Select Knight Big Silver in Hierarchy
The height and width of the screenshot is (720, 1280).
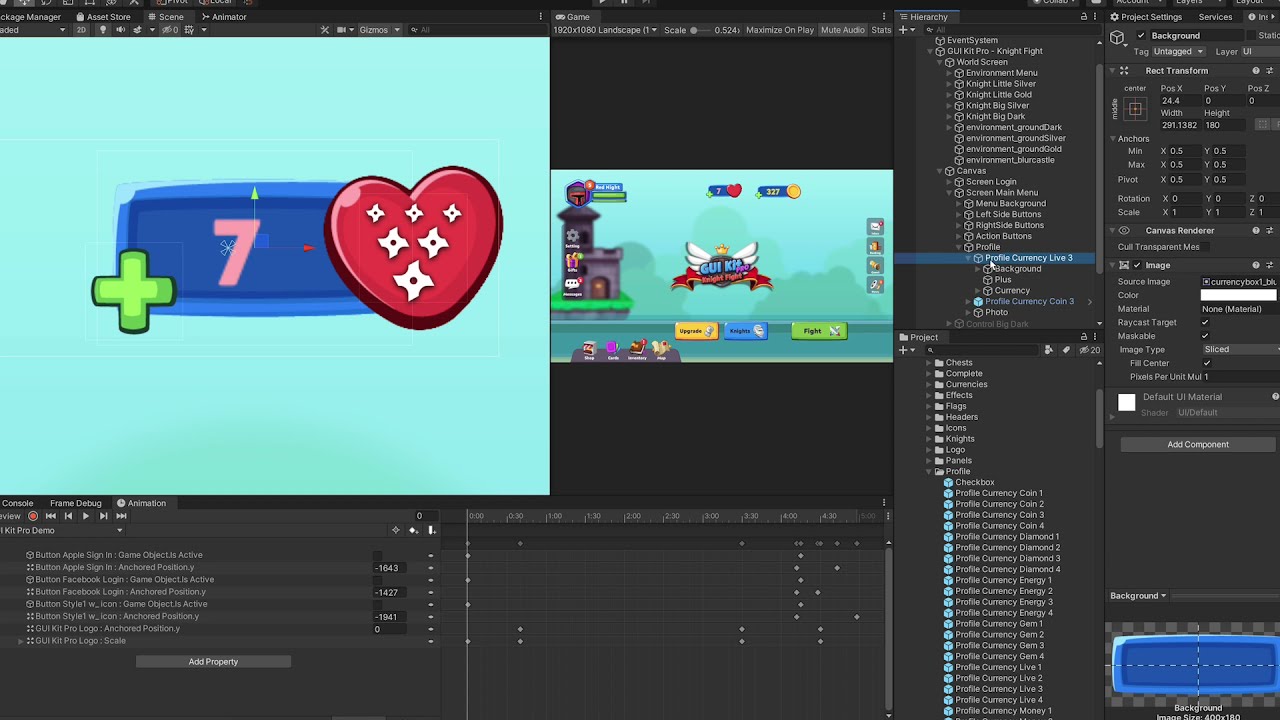coord(997,106)
